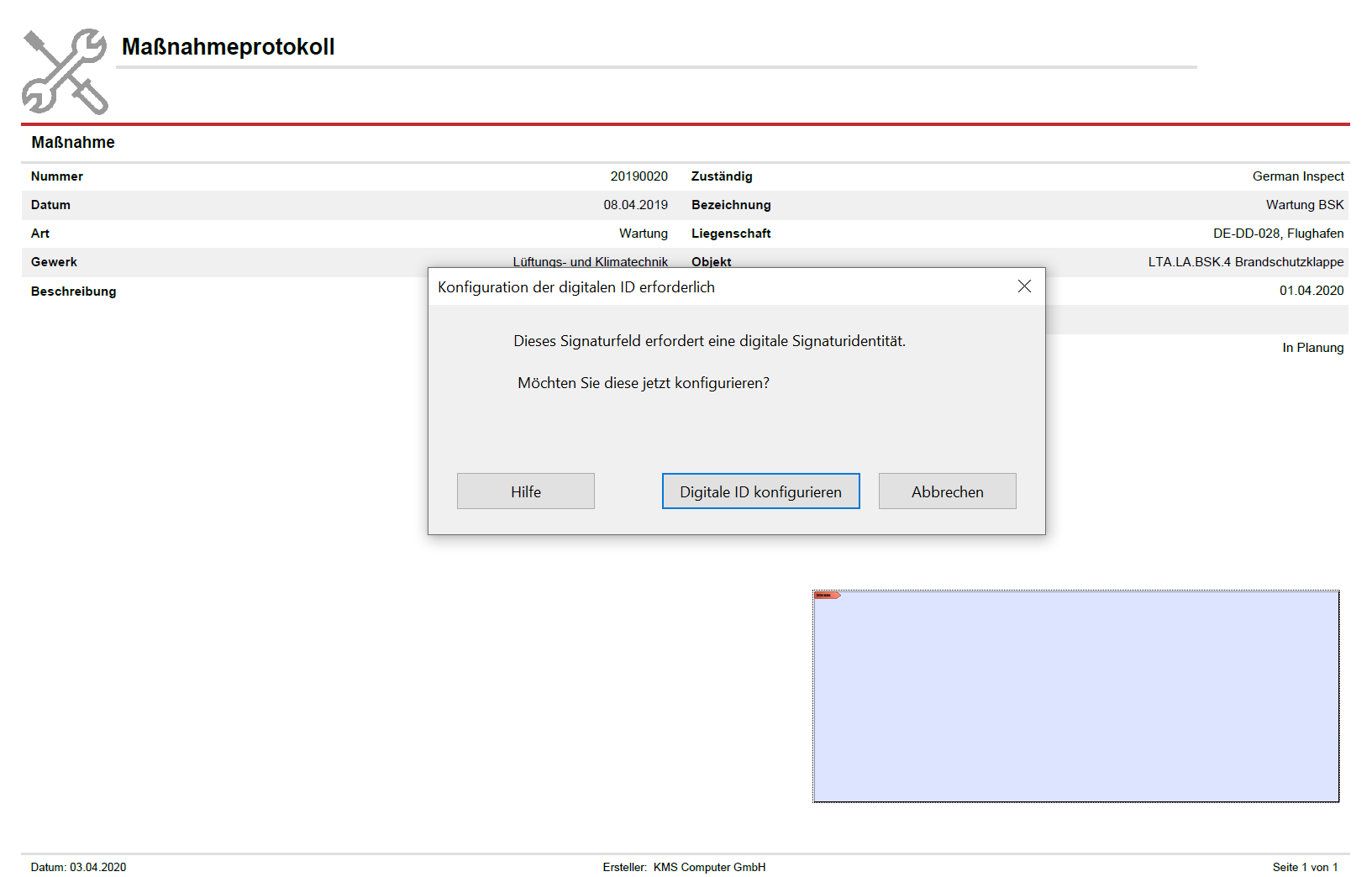
Task: Select the German Inspect responsible value
Action: [x=1297, y=176]
